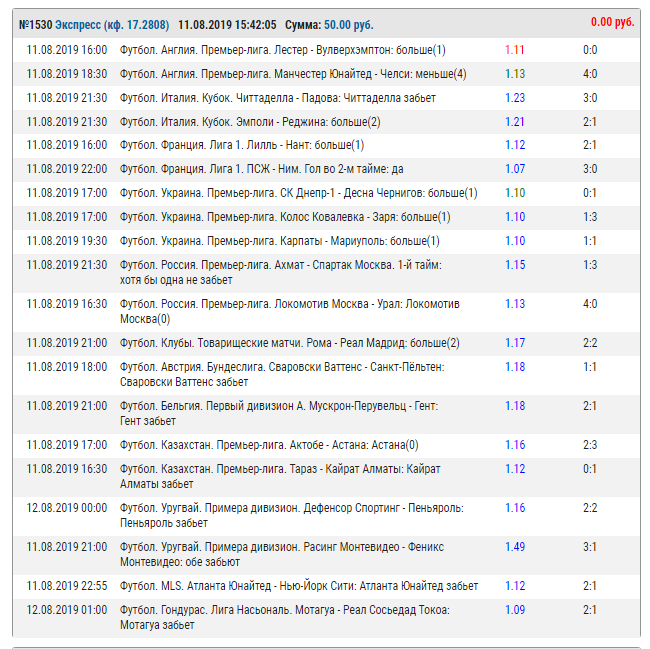
Task: Click the date 12.08.2019 01:00
Action: (67, 610)
